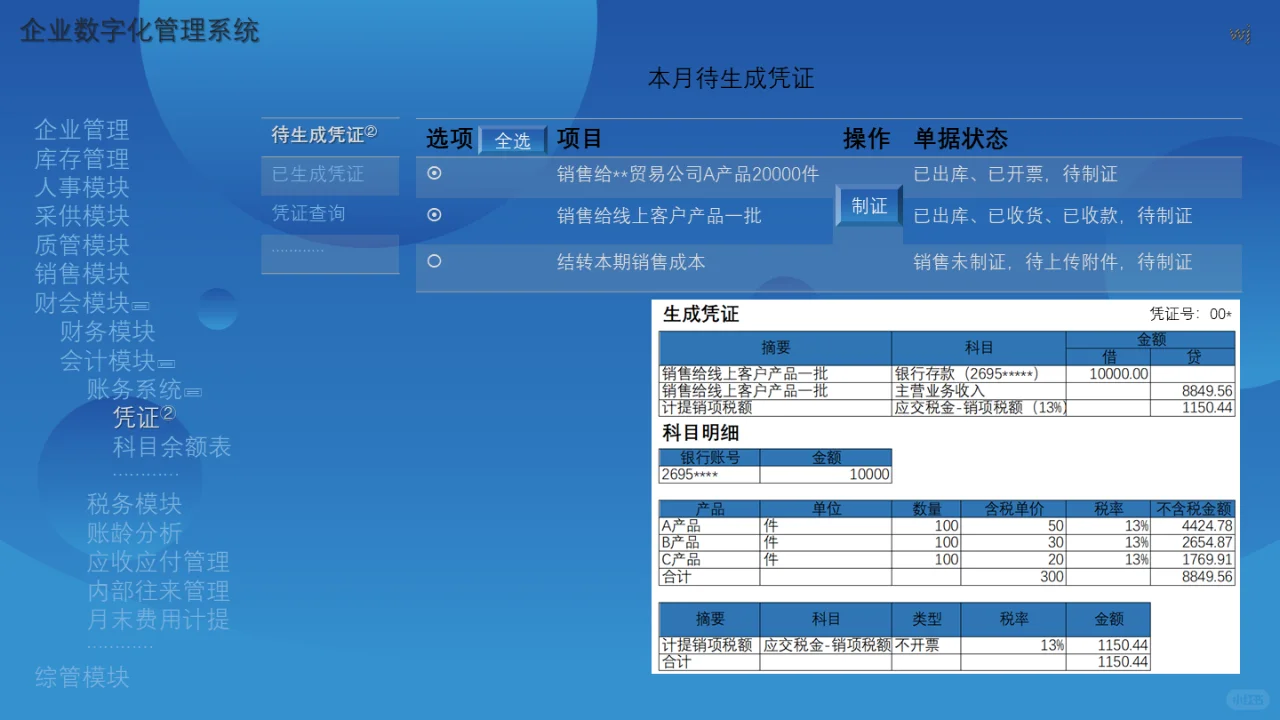Viewport: 1280px width, 720px height.
Task: Select radio for 销售给**贸易公司A产品20000件
Action: [434, 173]
